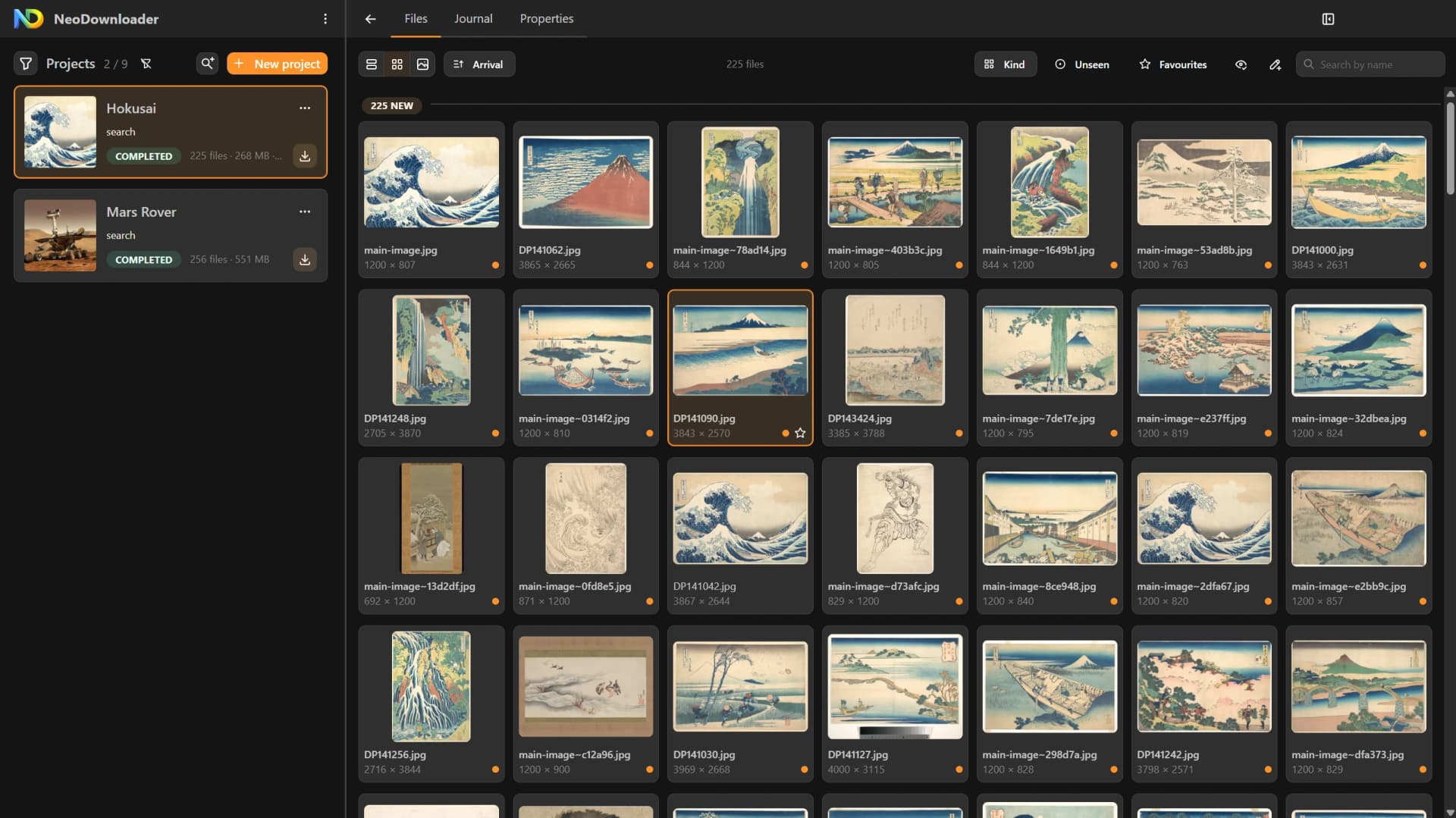Open the NeoDownloader main menu (three dots)
Image resolution: width=1456 pixels, height=818 pixels.
325,19
